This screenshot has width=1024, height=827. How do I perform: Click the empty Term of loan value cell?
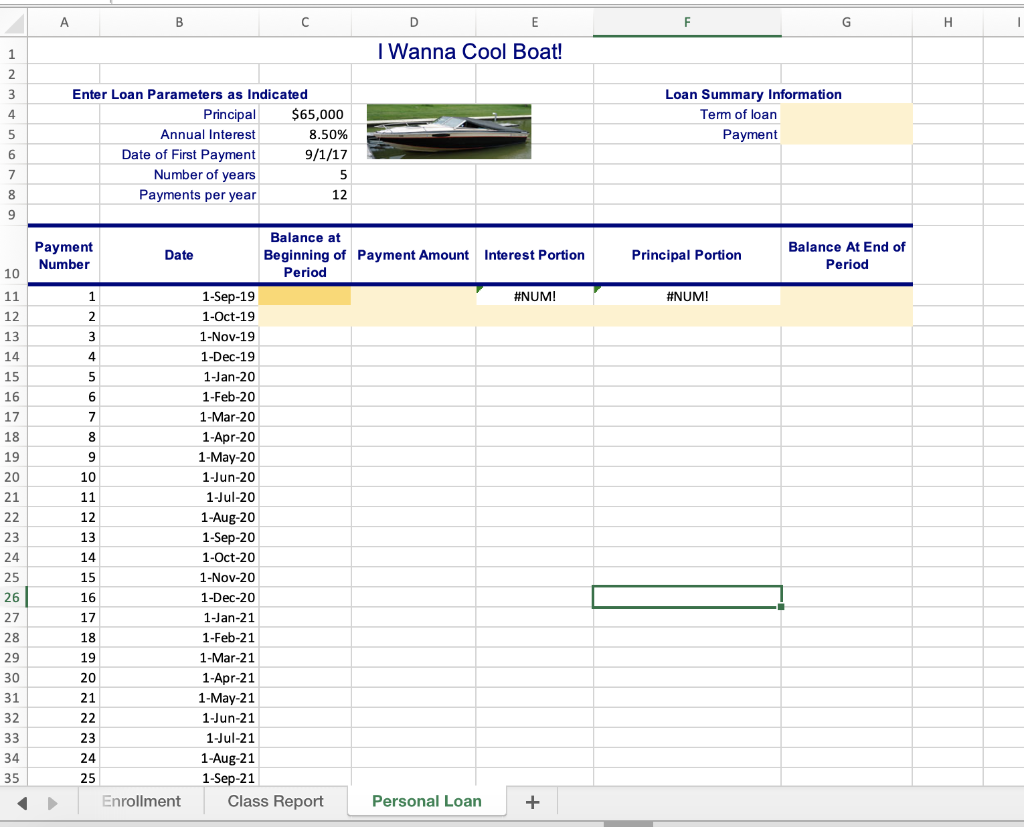pos(846,114)
